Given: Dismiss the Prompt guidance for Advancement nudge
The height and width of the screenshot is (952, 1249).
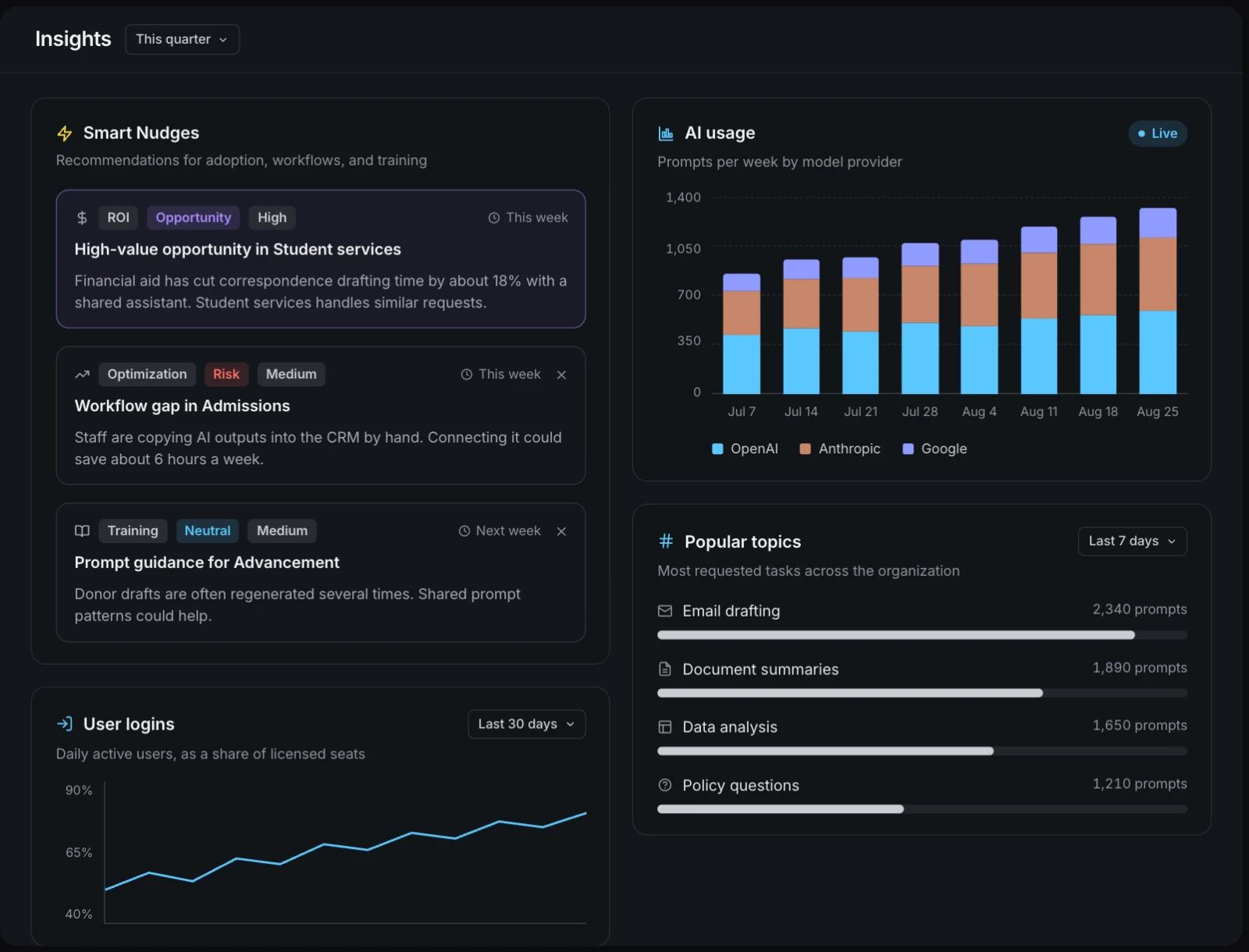Looking at the screenshot, I should coord(561,531).
